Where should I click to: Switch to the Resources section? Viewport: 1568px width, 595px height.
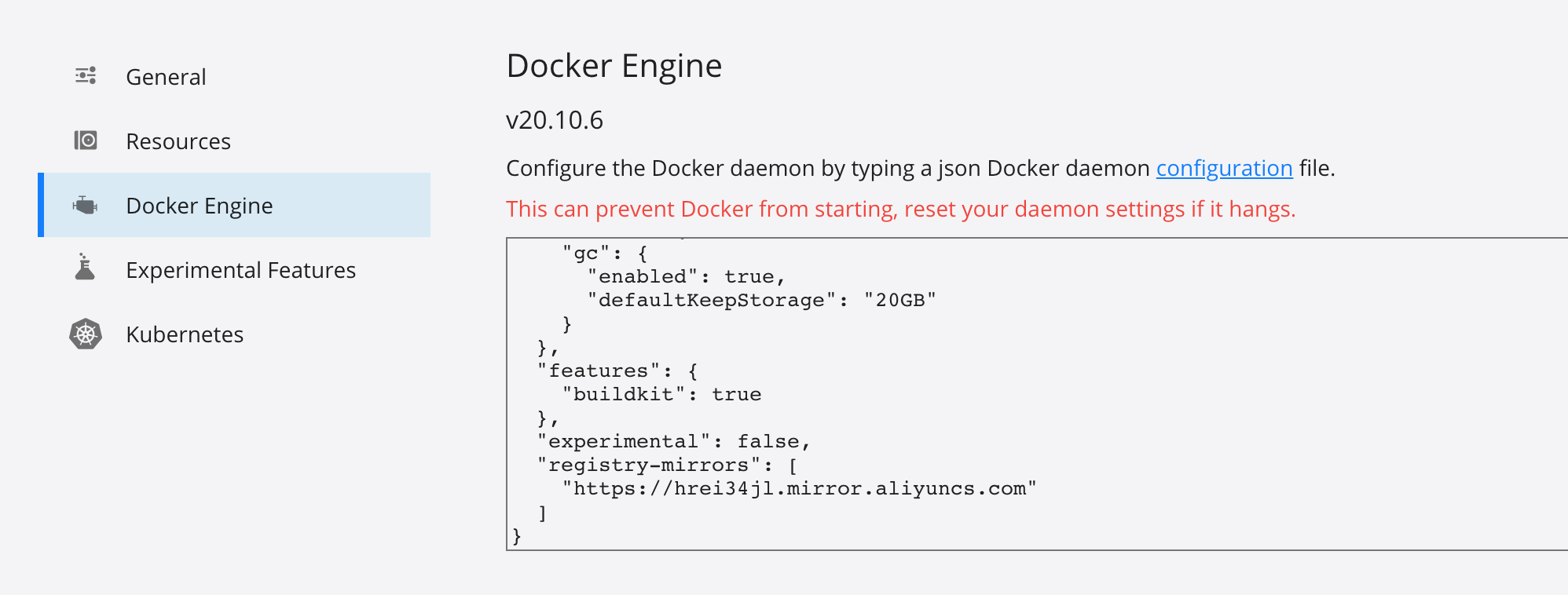178,141
